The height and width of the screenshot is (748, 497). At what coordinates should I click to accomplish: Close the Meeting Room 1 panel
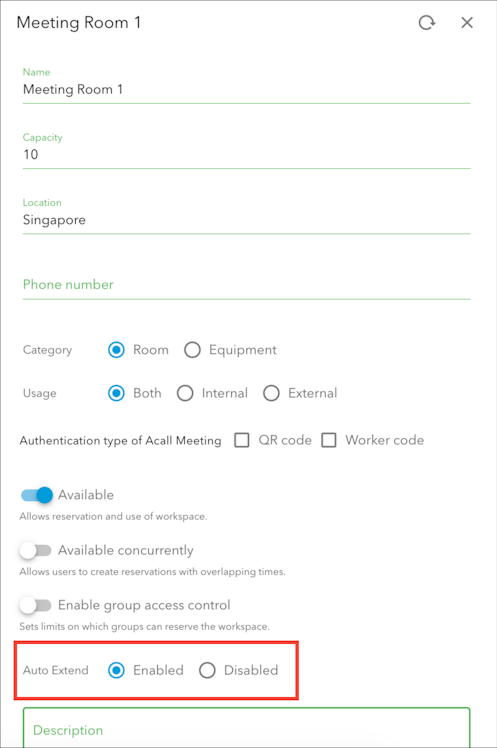click(x=467, y=22)
